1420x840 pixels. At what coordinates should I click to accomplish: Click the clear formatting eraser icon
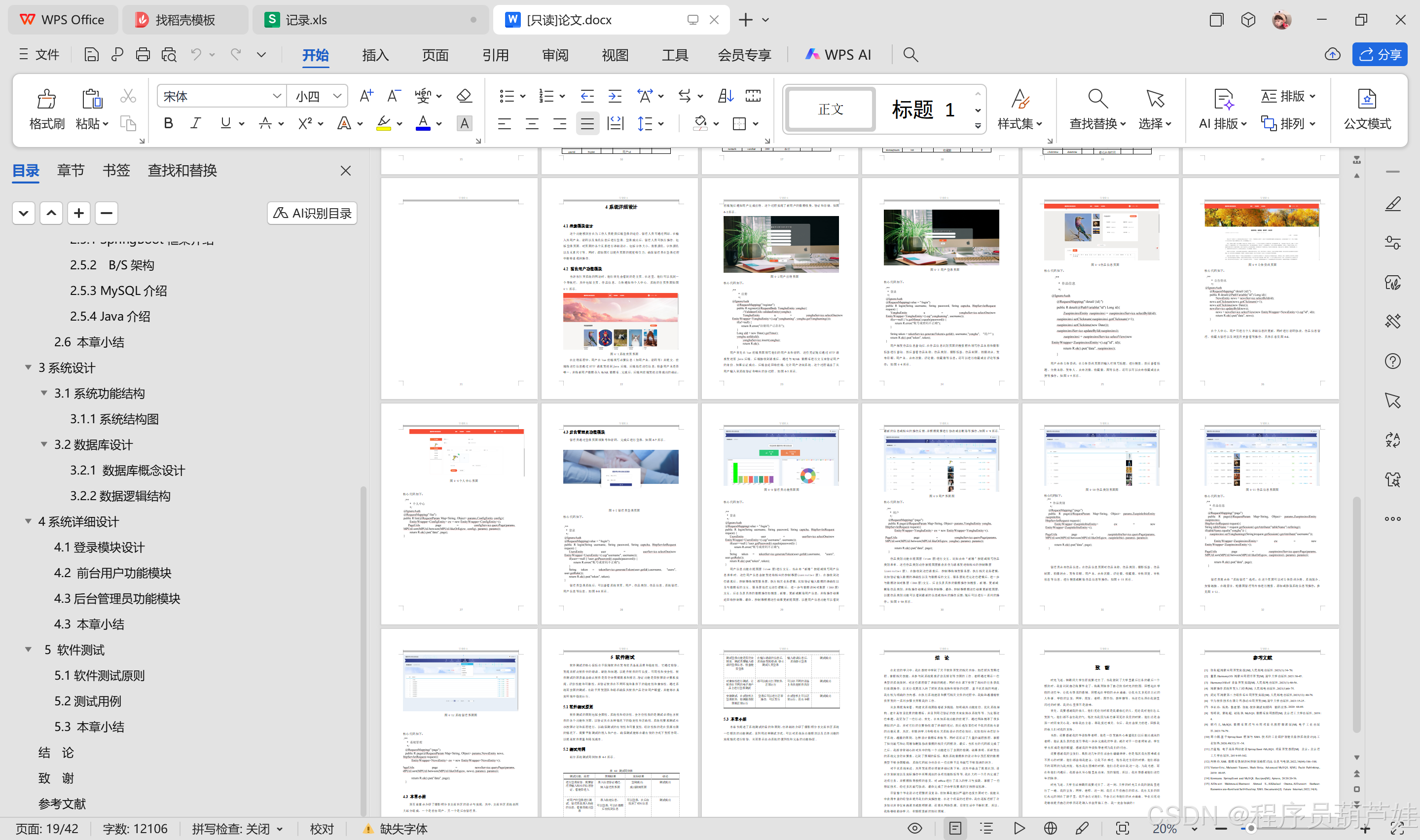(464, 96)
